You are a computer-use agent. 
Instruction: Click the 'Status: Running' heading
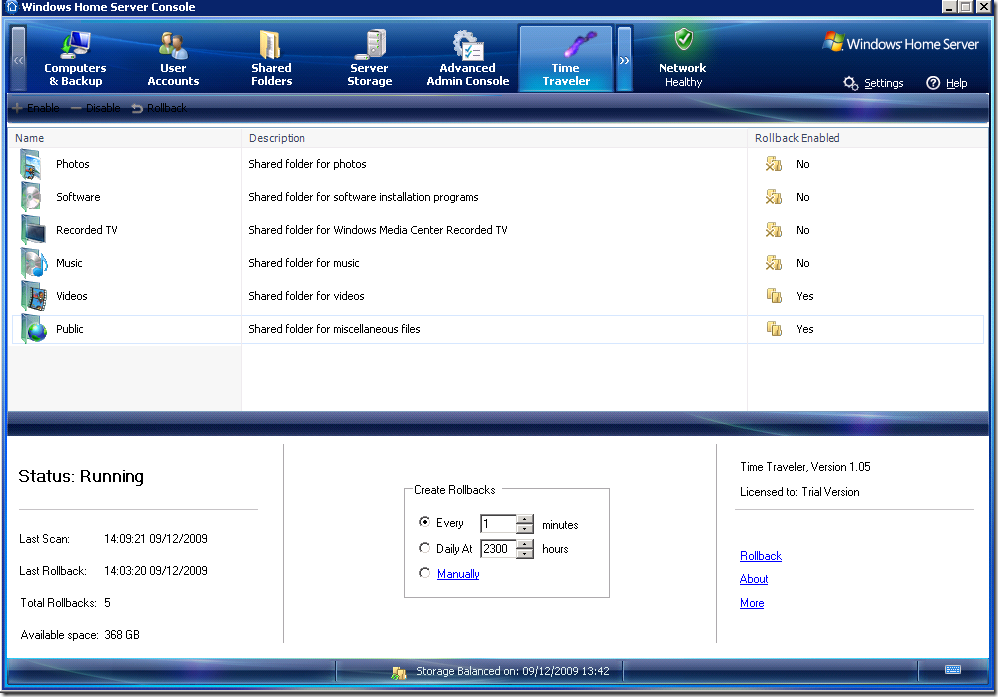[x=81, y=477]
